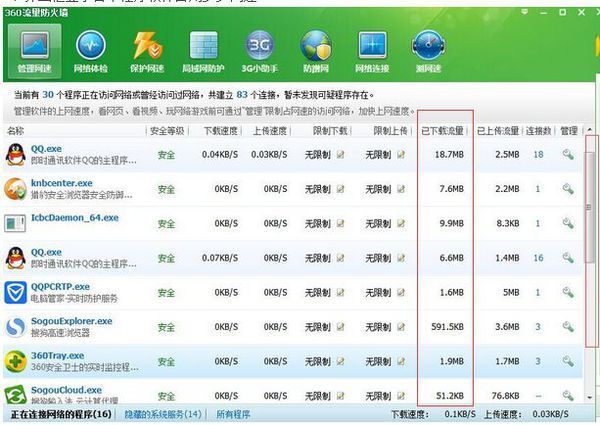Edit download limit for IcbcDaemon_64.exe
This screenshot has height=425, width=600.
pyautogui.click(x=340, y=223)
